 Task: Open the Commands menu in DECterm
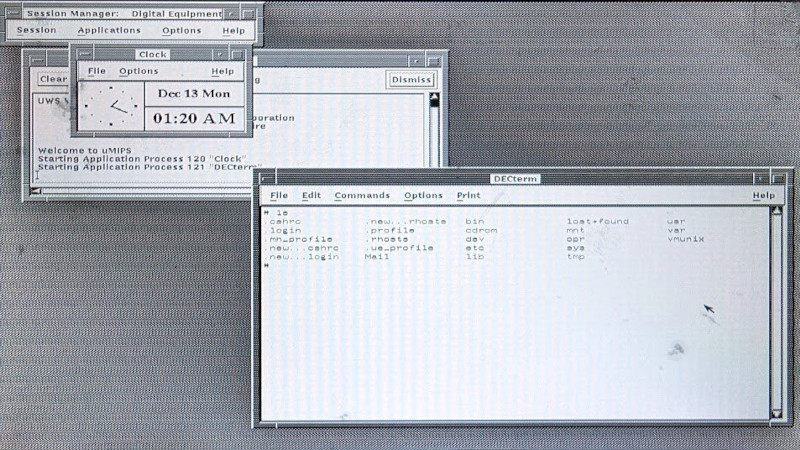[x=362, y=195]
